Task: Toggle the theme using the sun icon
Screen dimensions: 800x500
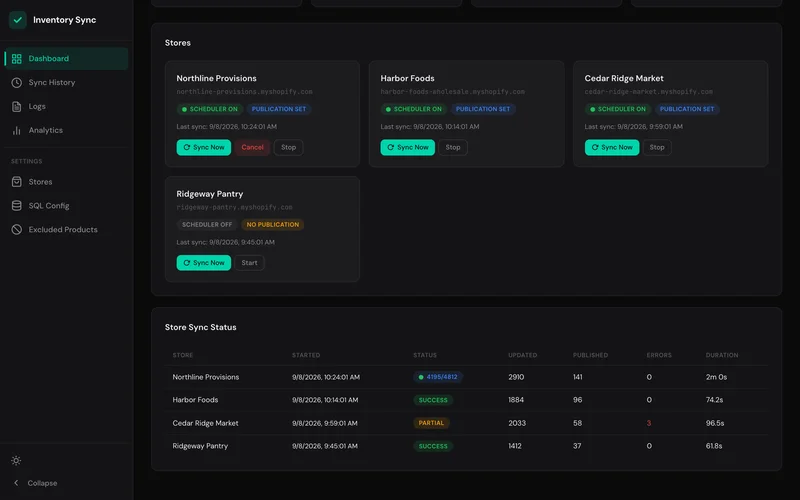Action: [16, 461]
